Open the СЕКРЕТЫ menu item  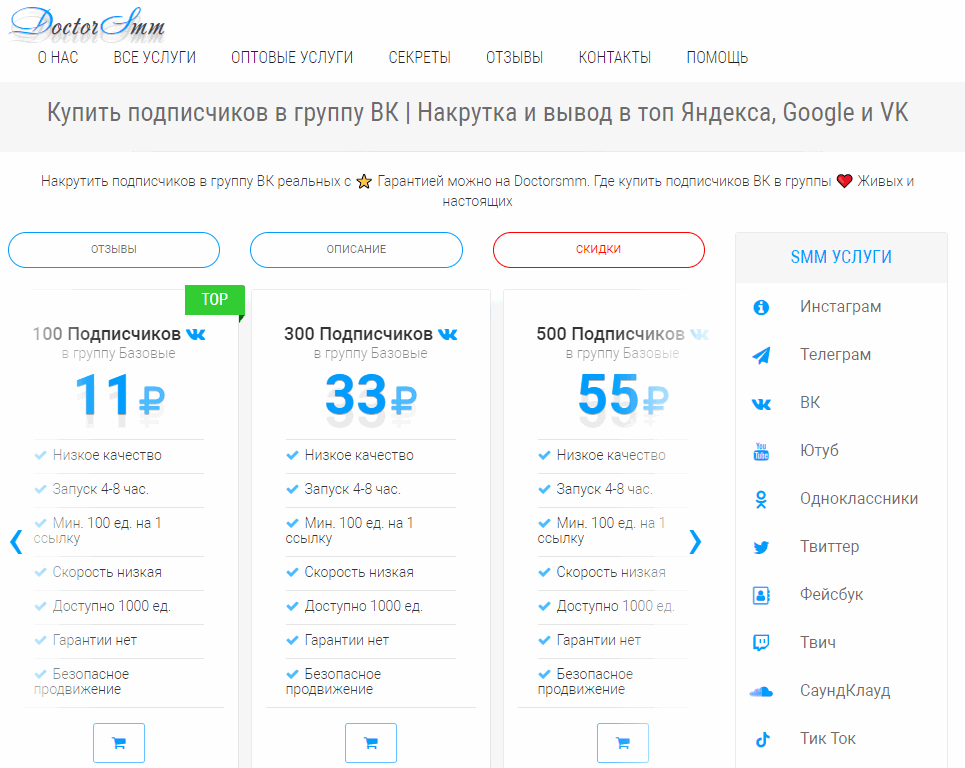pos(420,58)
